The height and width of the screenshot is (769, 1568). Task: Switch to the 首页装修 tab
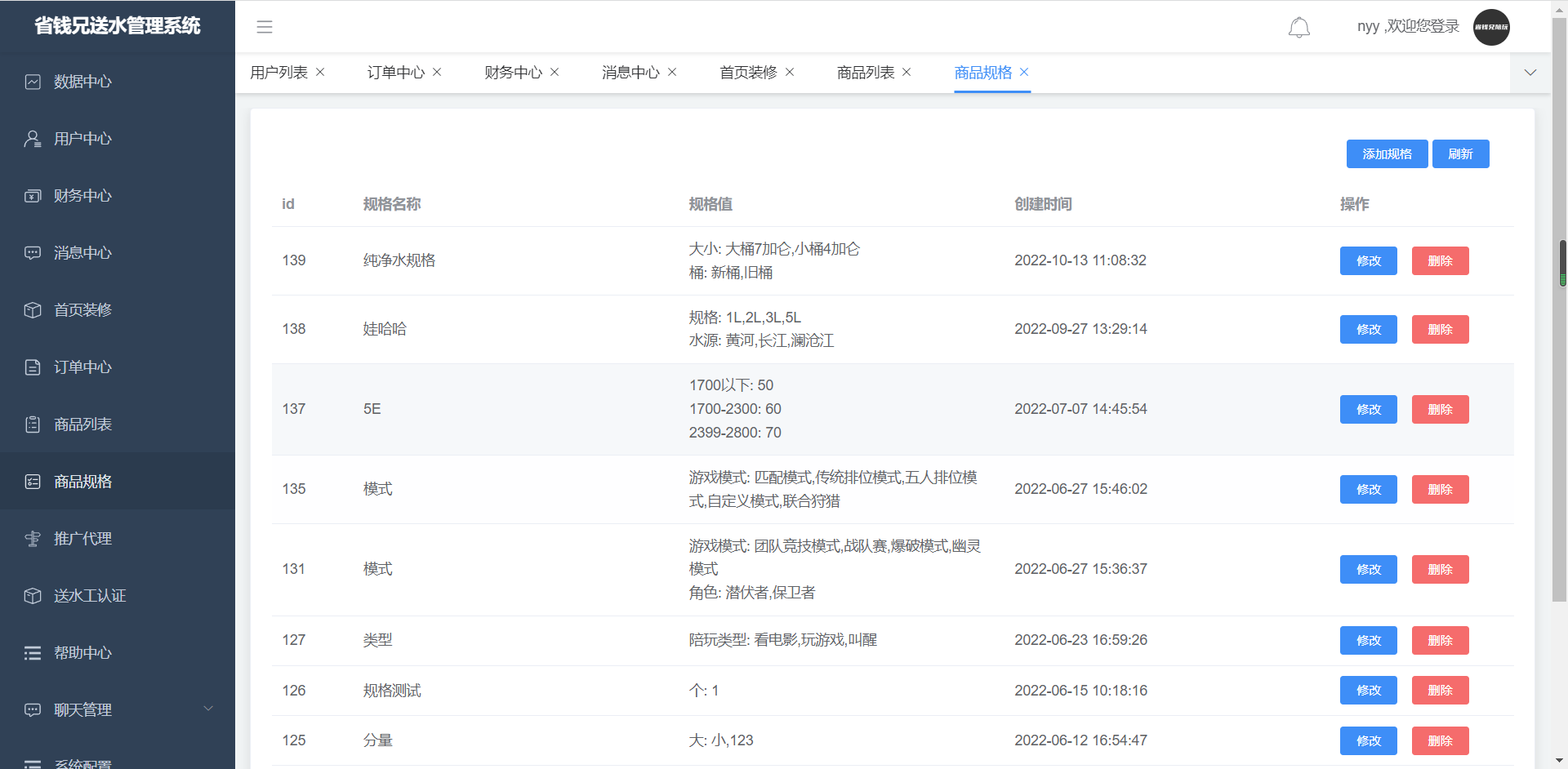[x=748, y=73]
